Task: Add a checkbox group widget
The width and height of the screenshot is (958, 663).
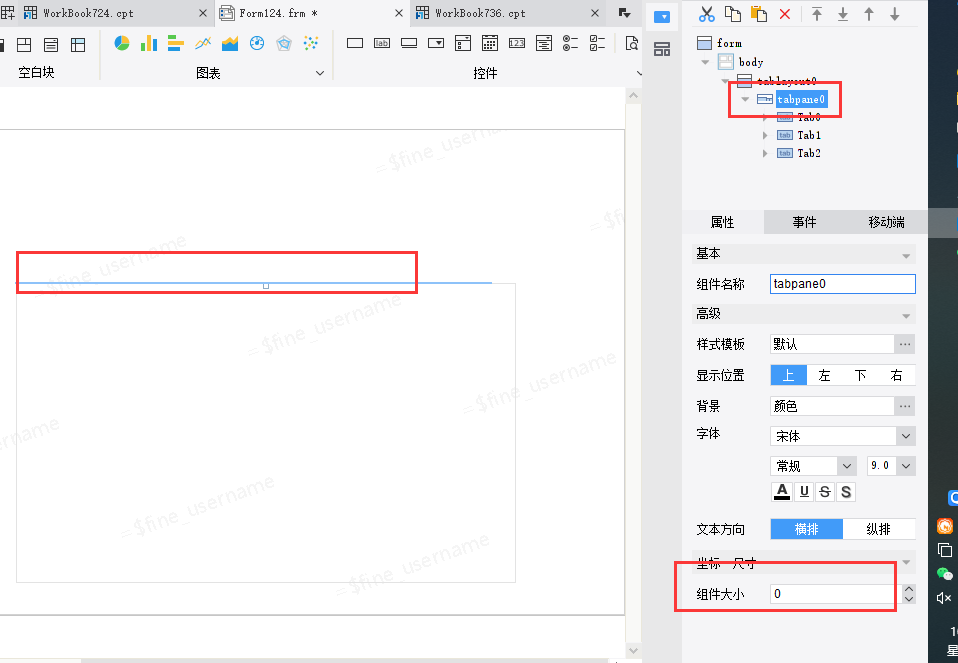Action: (x=598, y=43)
